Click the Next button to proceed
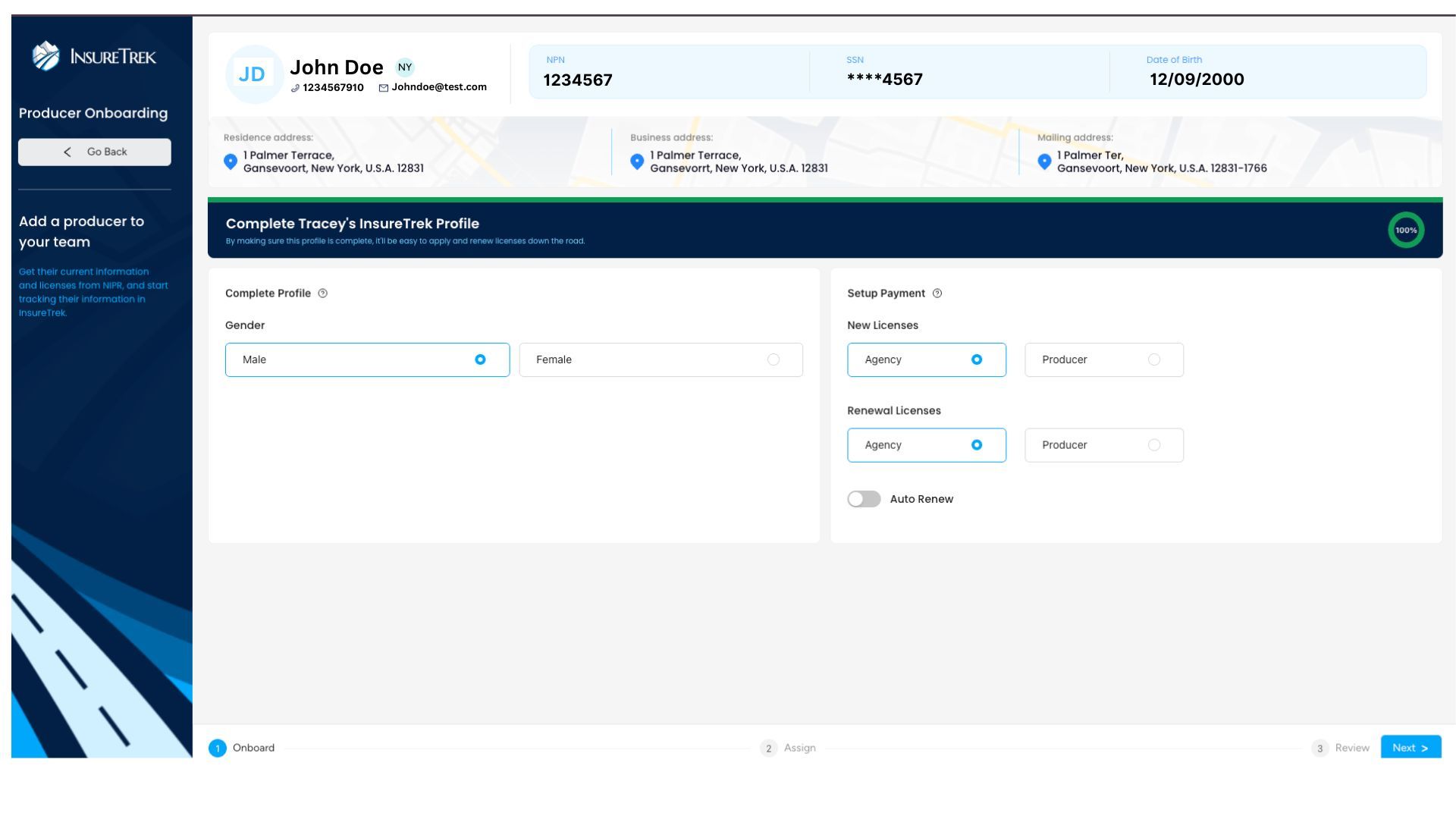The width and height of the screenshot is (1456, 819). click(1410, 747)
